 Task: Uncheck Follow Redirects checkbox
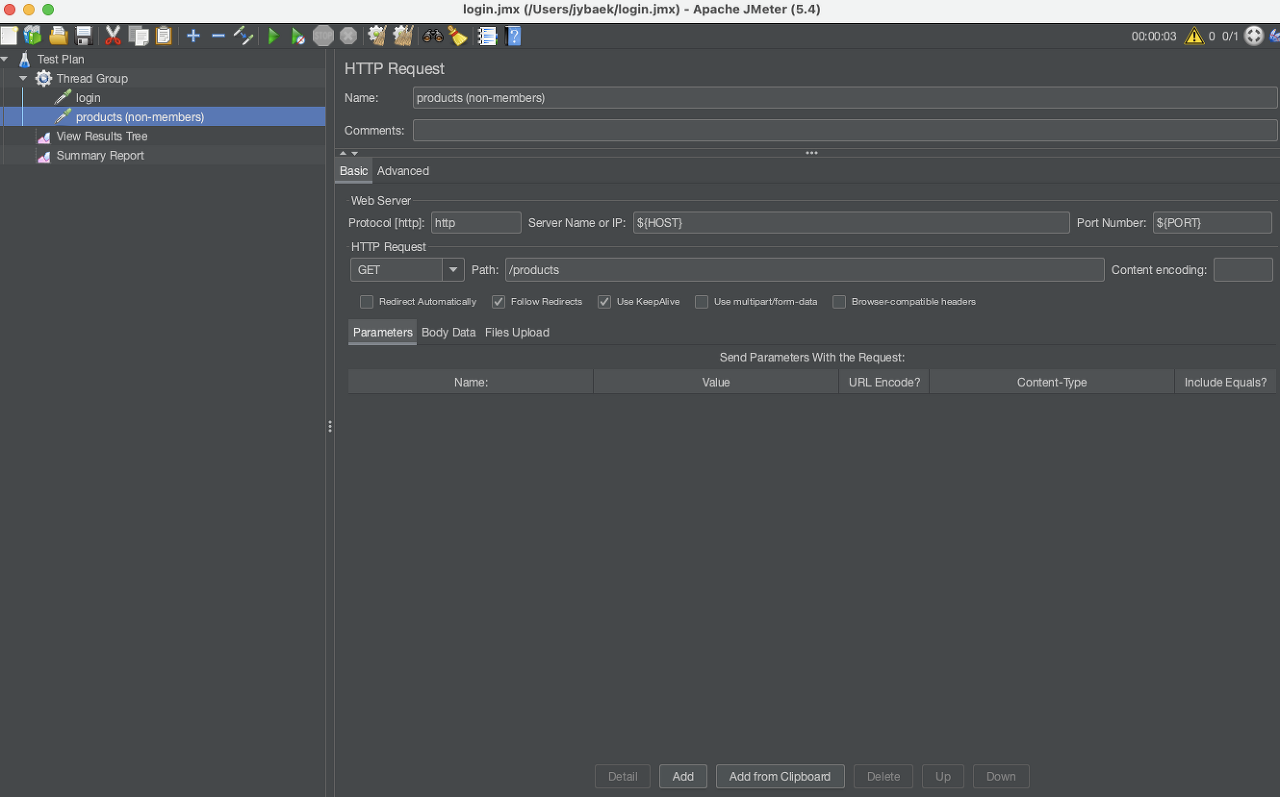tap(498, 302)
